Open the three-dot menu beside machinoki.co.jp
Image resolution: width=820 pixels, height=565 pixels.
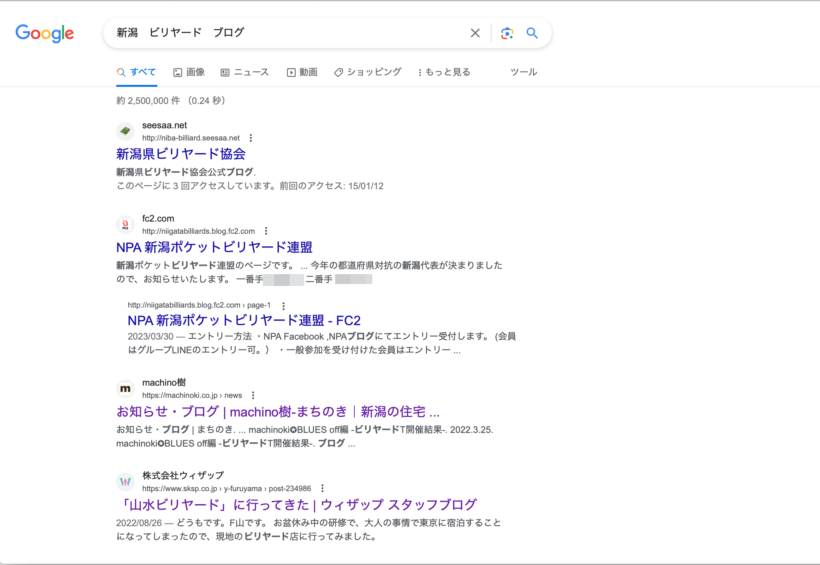[253, 395]
